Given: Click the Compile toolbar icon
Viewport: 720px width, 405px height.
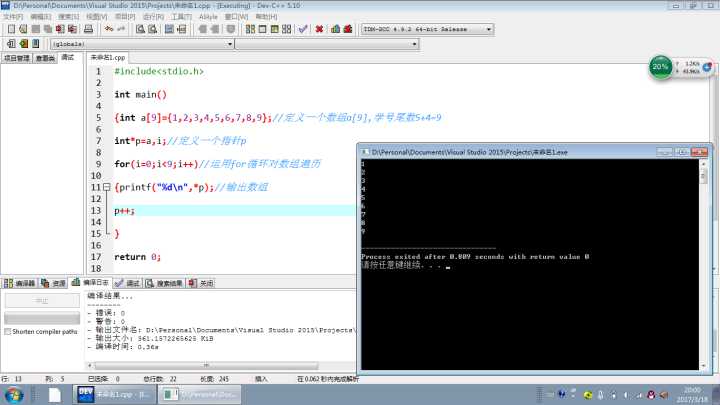Looking at the screenshot, I should [x=250, y=29].
